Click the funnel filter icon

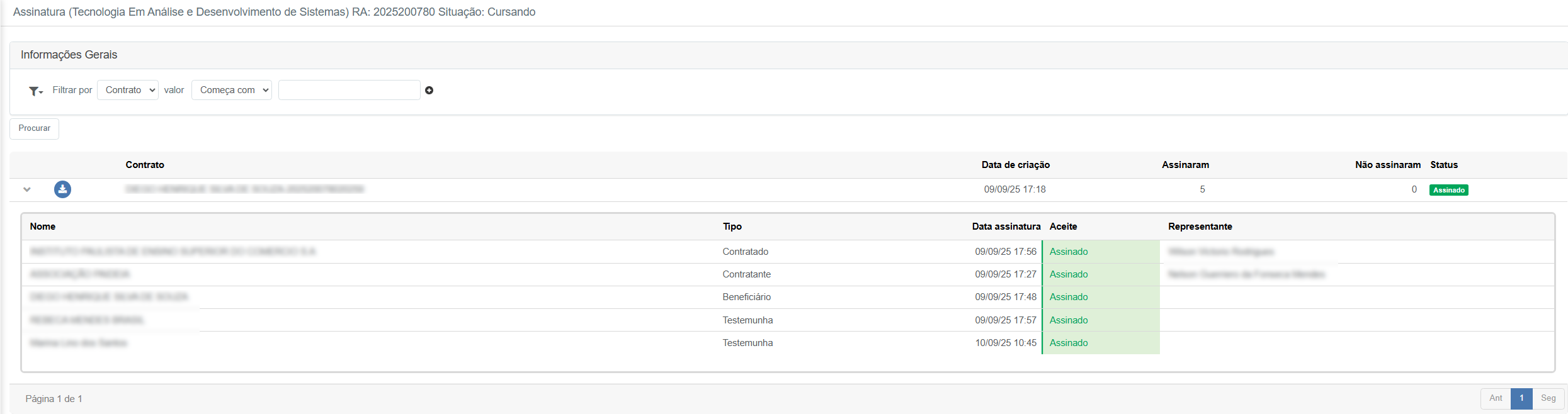(x=35, y=91)
